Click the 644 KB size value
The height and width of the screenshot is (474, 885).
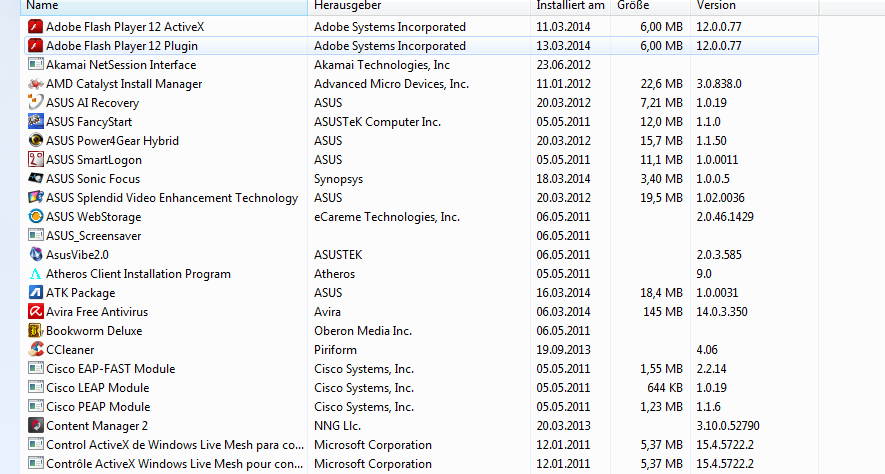pos(665,388)
